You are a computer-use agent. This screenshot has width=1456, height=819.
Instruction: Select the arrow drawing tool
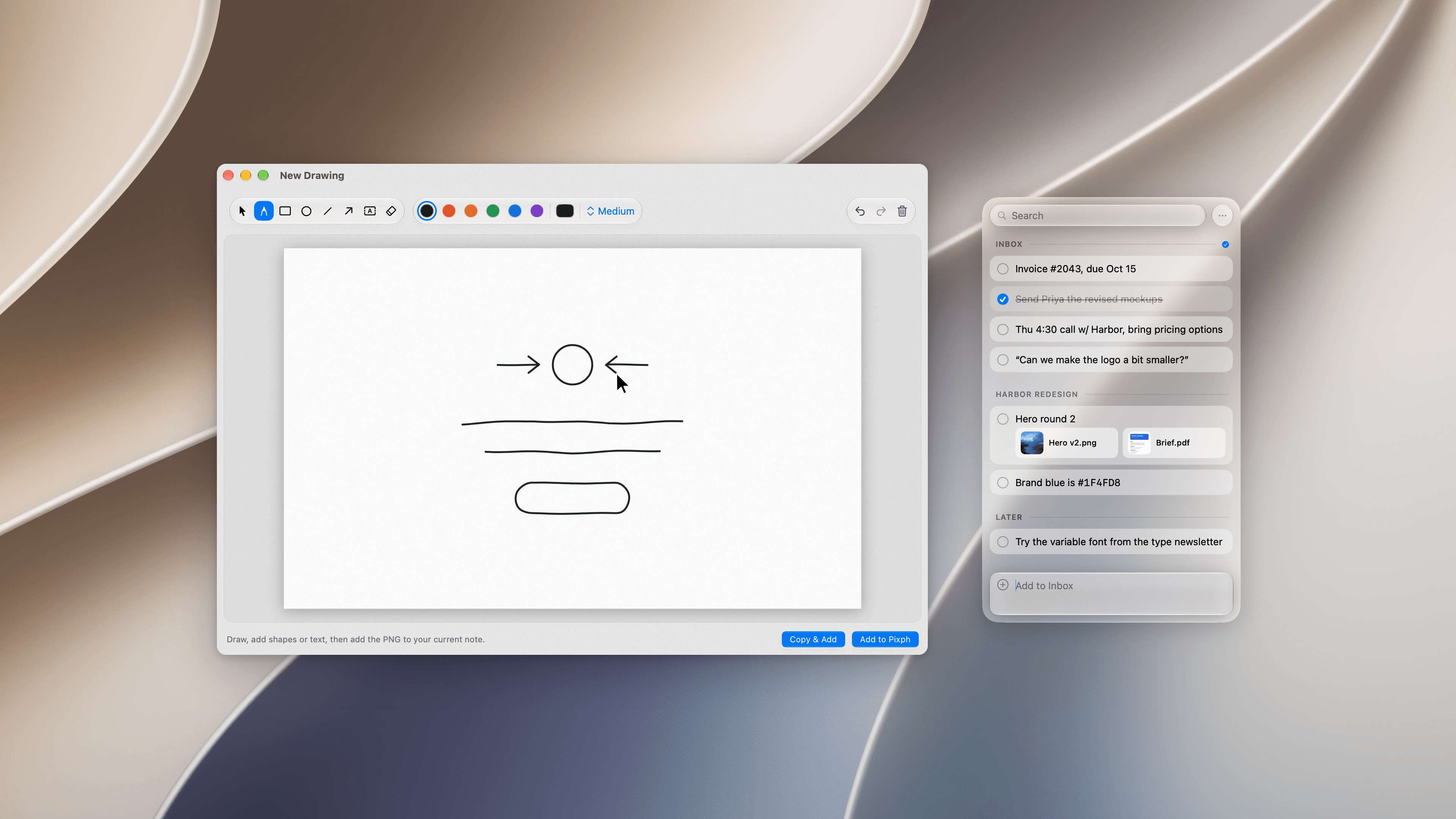coord(349,212)
